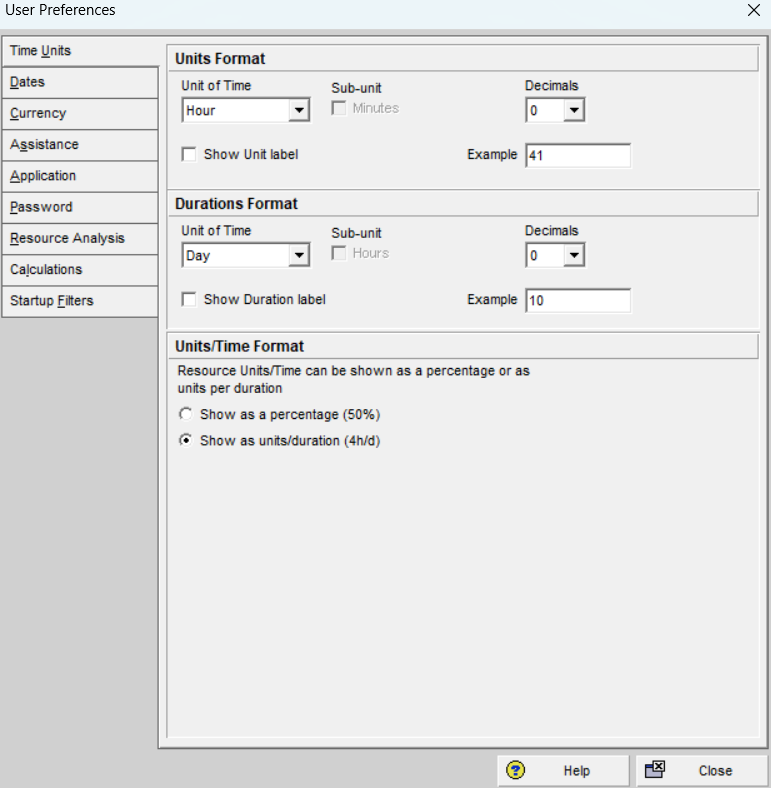Toggle the Hours sub-unit checkbox

[x=339, y=254]
